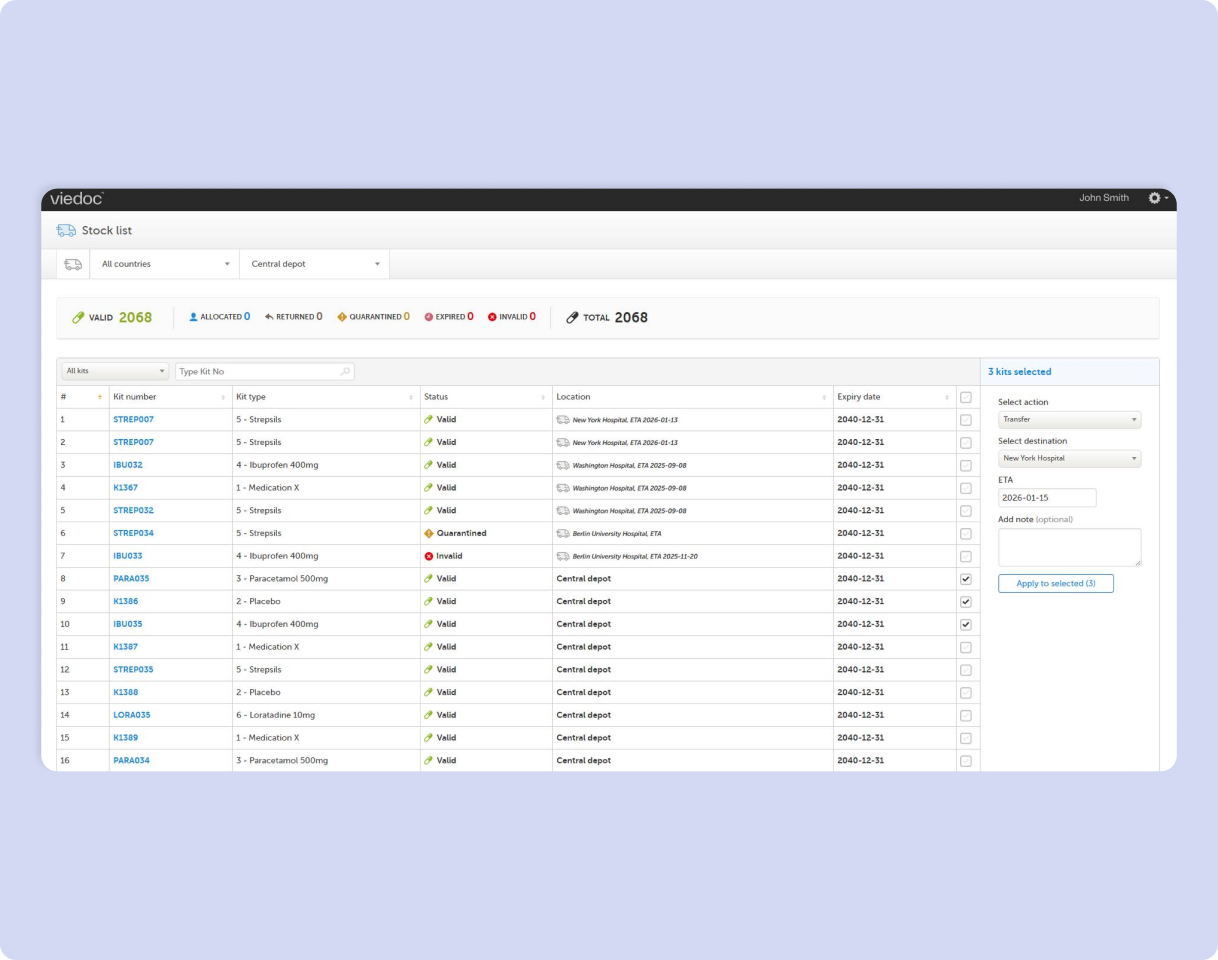Click the truck icon beside Stock list
The width and height of the screenshot is (1218, 960).
click(x=66, y=230)
